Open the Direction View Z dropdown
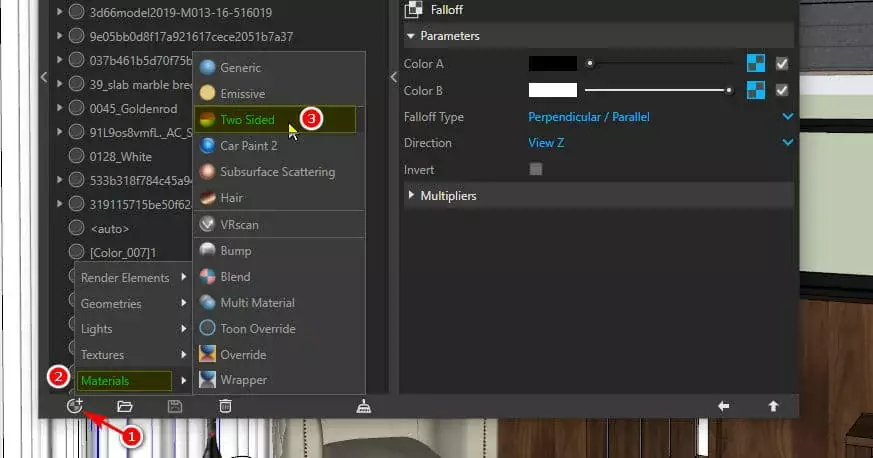The height and width of the screenshot is (458, 873). 660,143
